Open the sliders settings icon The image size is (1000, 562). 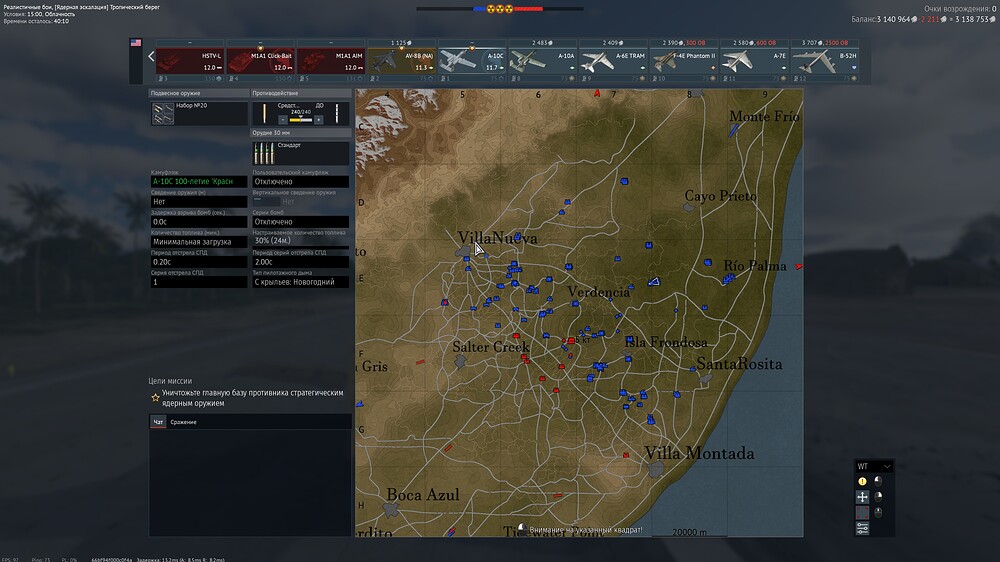pos(862,528)
